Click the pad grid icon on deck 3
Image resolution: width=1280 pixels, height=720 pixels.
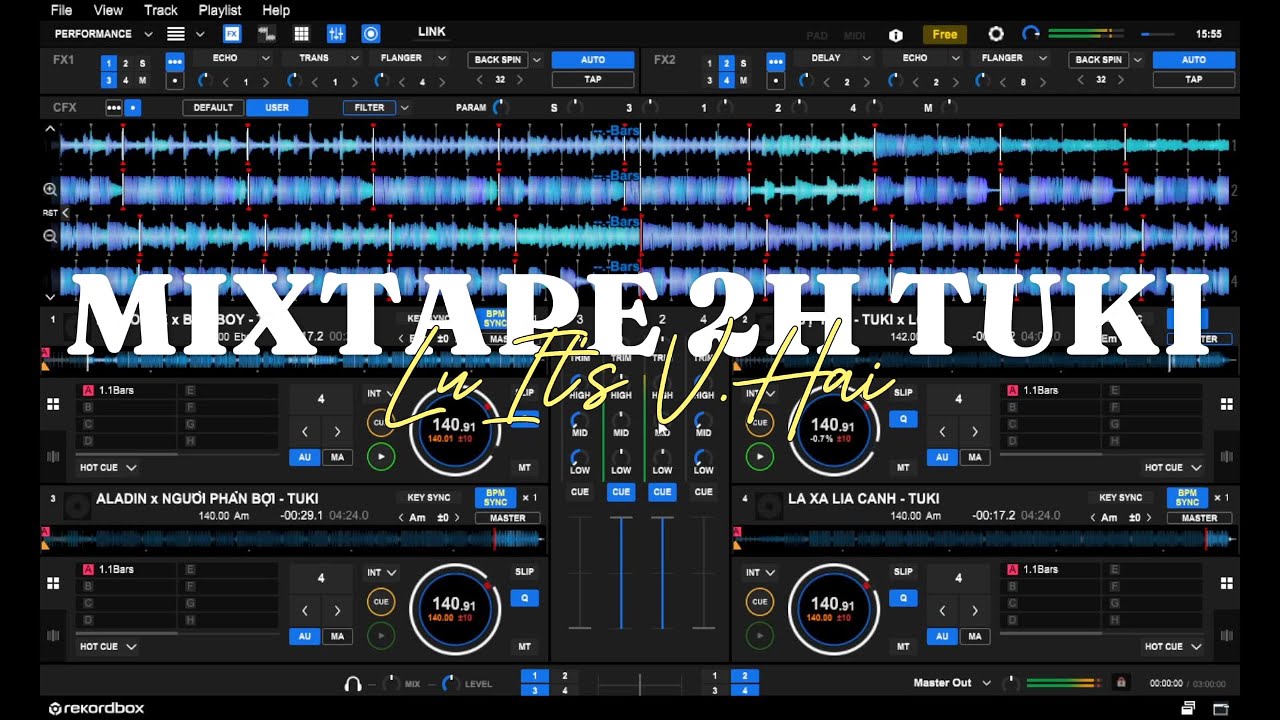coord(53,583)
